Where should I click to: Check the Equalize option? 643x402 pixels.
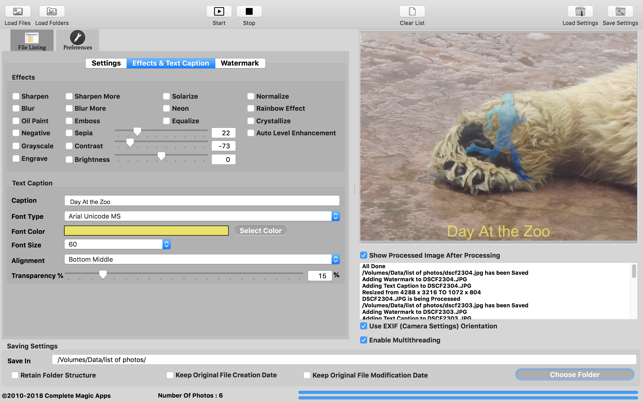pos(166,121)
